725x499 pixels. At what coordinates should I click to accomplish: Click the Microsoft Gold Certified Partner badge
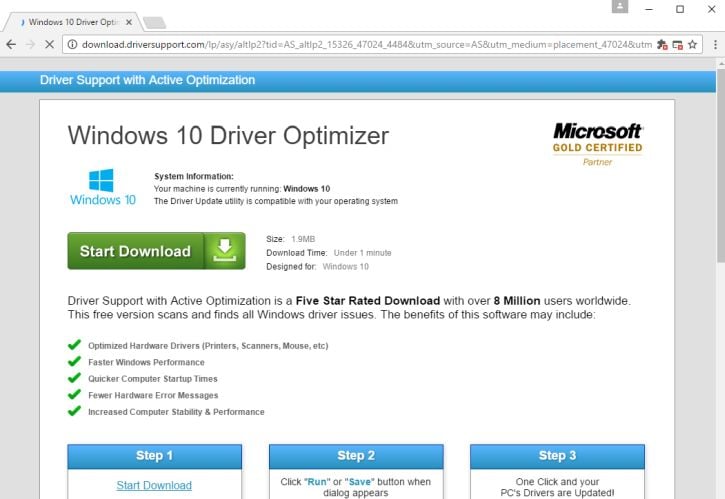[597, 144]
